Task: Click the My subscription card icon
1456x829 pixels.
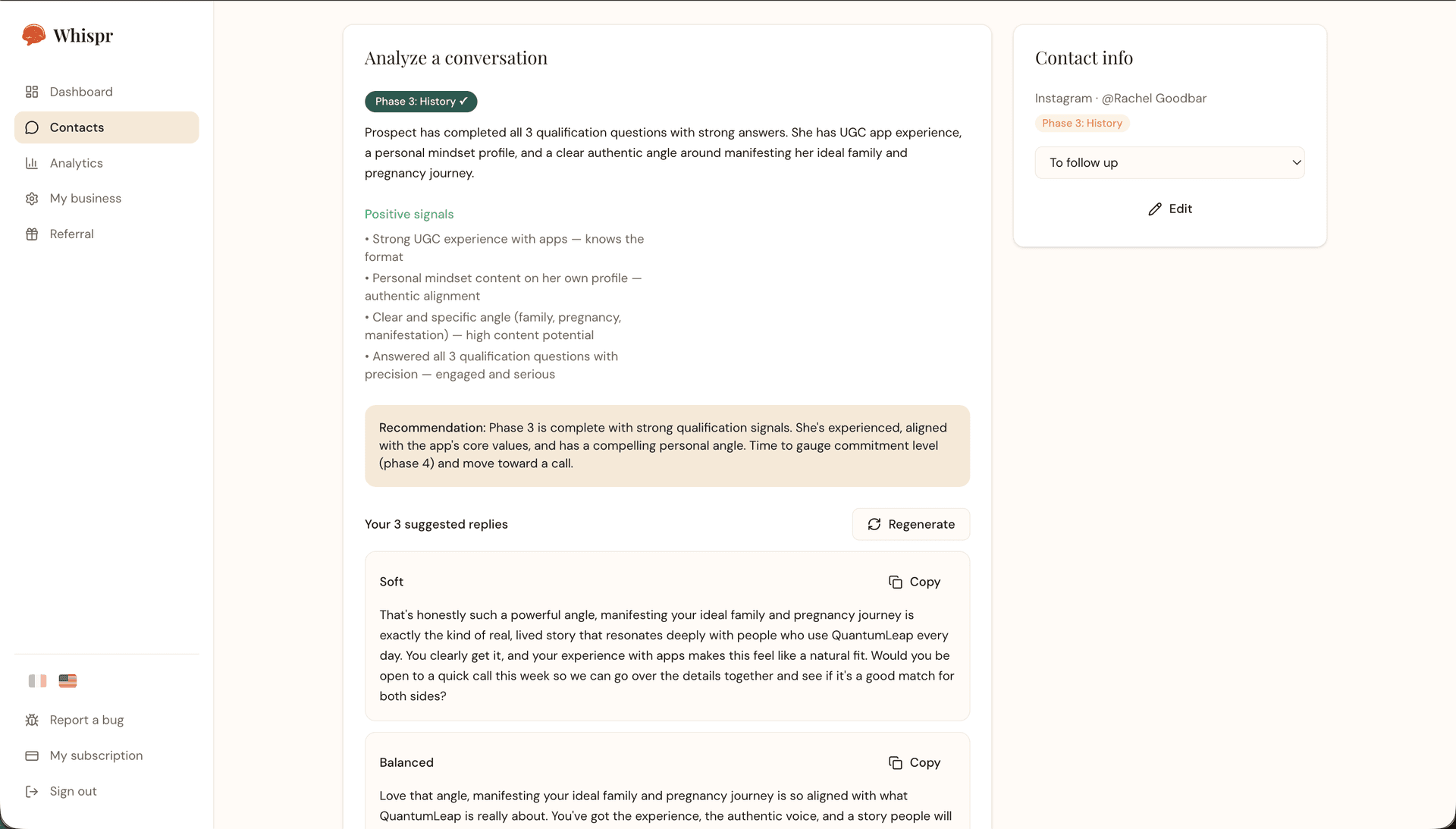Action: pyautogui.click(x=32, y=755)
